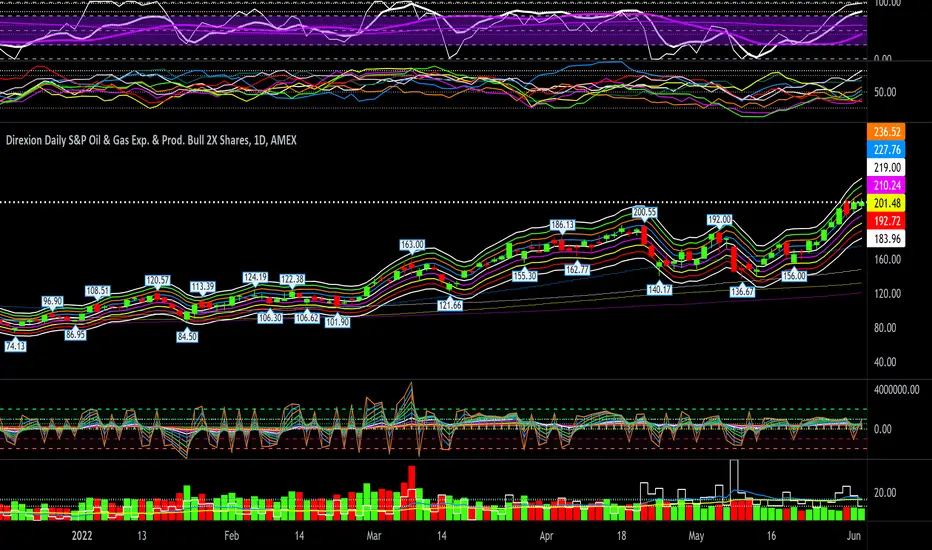Click the 120.00 price axis value
The width and height of the screenshot is (932, 550).
coord(887,294)
